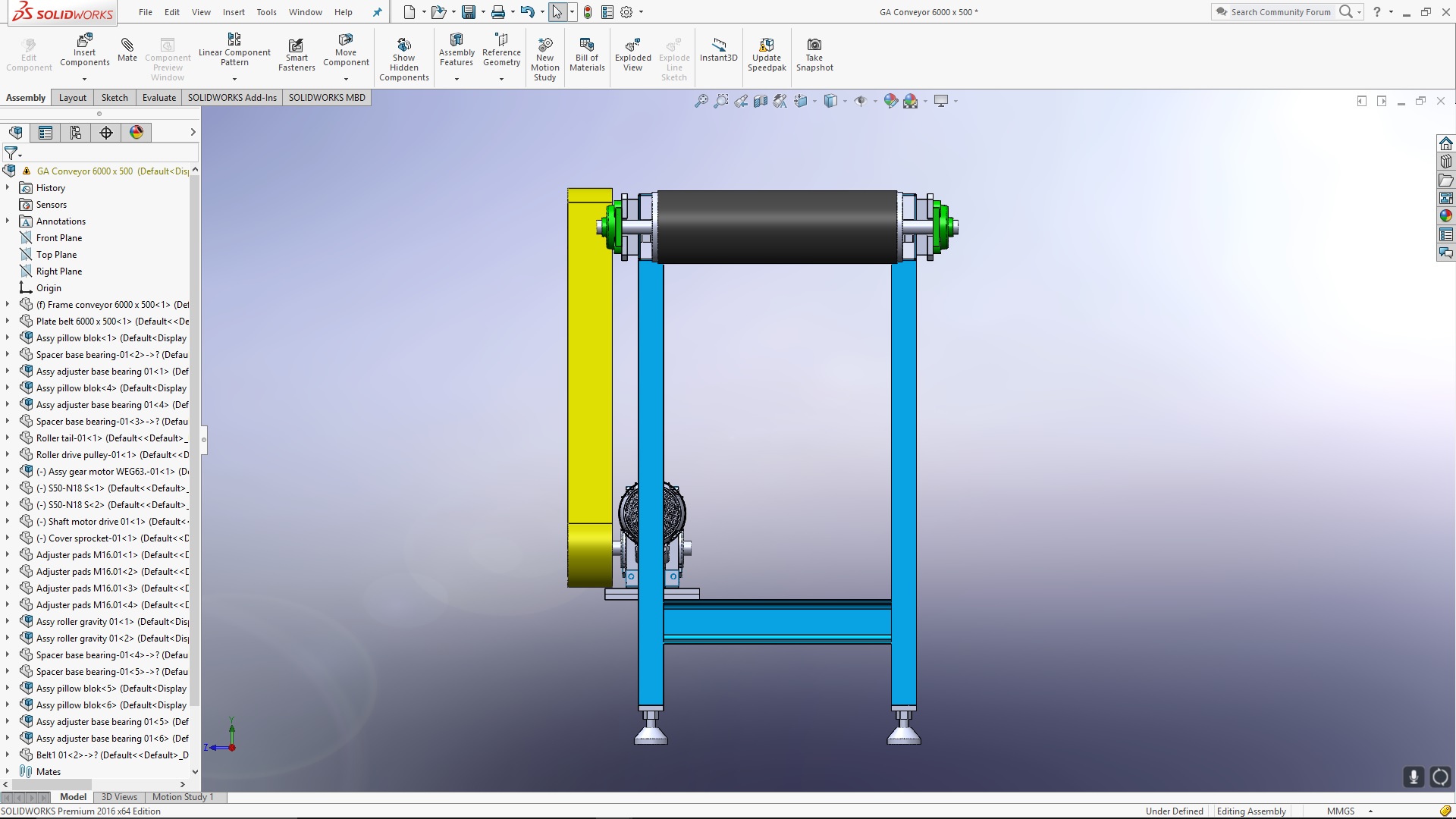1456x819 pixels.
Task: Select the Front Plane item
Action: tap(59, 237)
